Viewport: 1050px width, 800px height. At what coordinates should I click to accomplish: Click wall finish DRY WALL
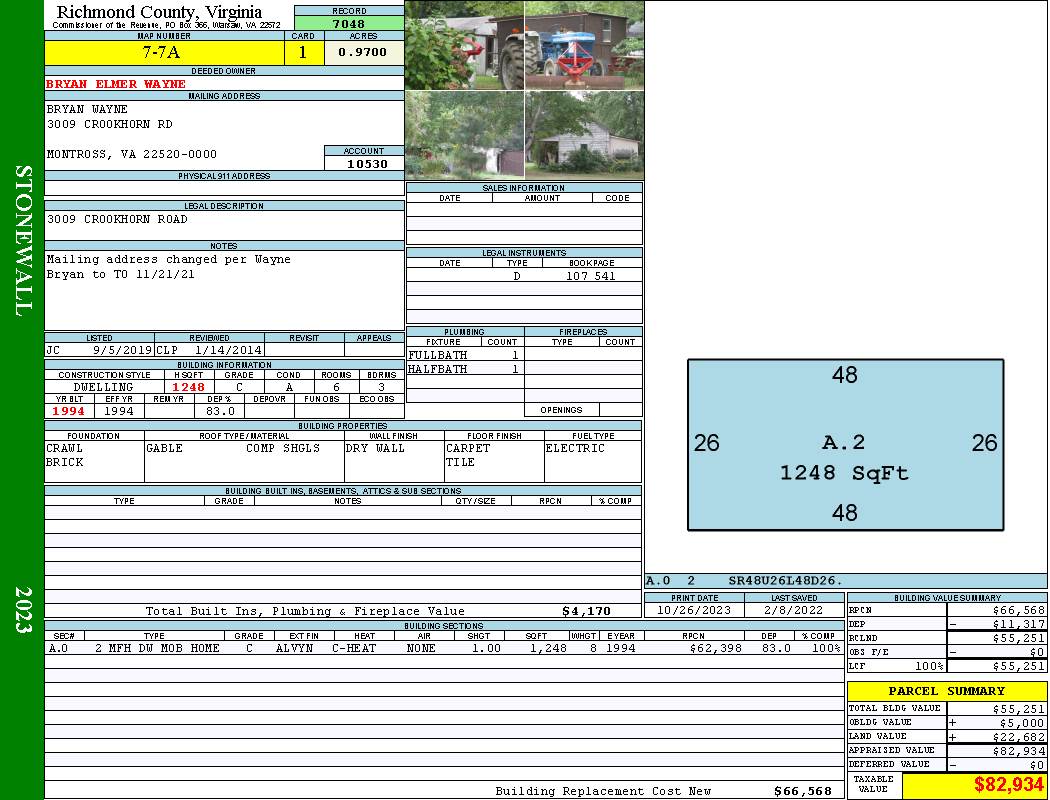click(x=375, y=448)
